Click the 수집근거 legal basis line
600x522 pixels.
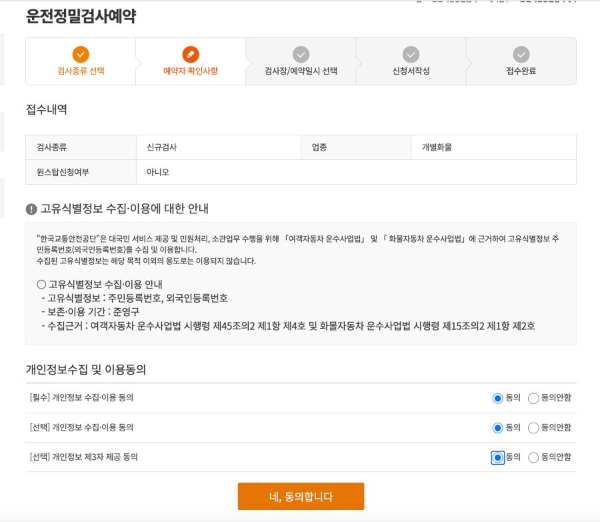[x=288, y=326]
